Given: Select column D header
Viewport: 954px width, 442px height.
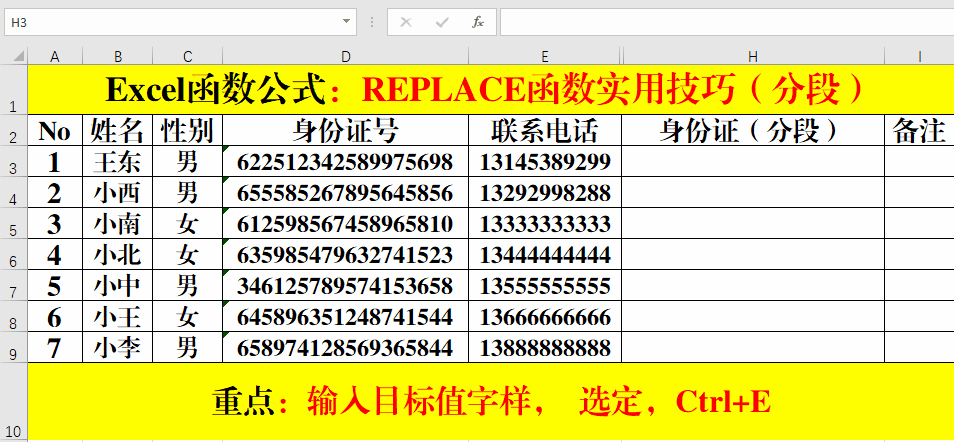Looking at the screenshot, I should tap(346, 57).
